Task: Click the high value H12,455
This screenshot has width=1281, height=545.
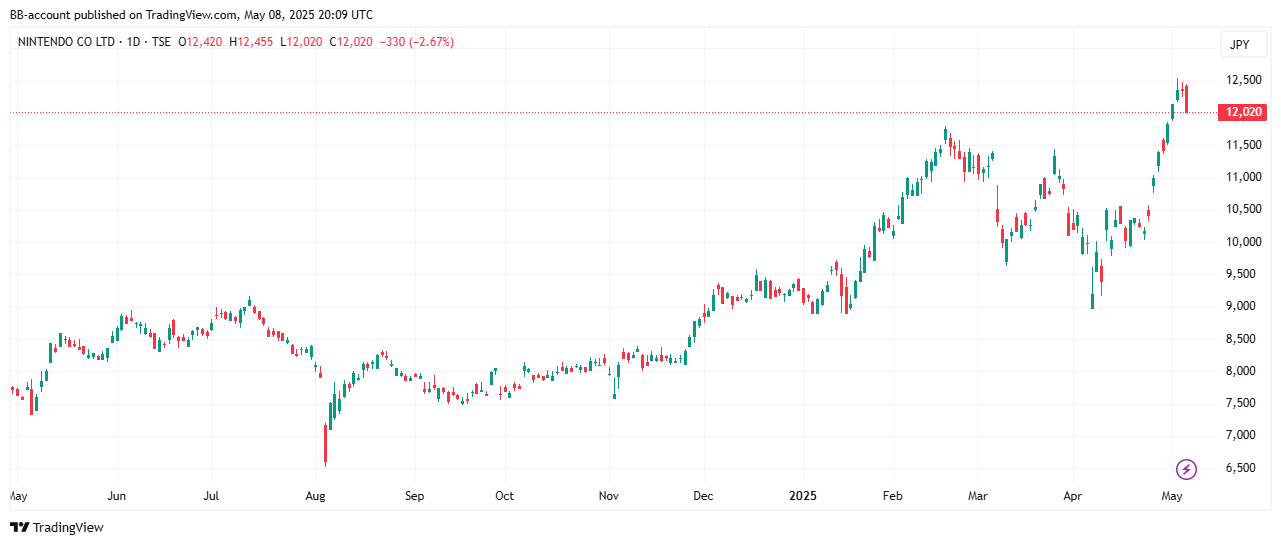Action: [252, 42]
